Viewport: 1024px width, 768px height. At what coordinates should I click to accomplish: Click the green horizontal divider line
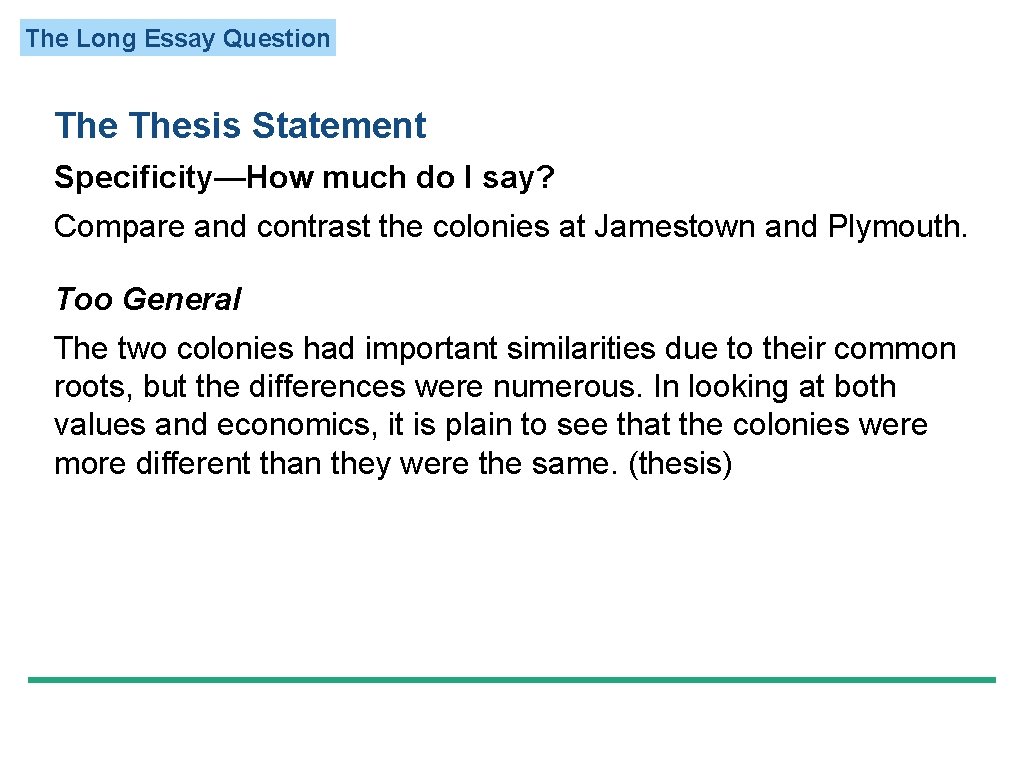pos(511,680)
